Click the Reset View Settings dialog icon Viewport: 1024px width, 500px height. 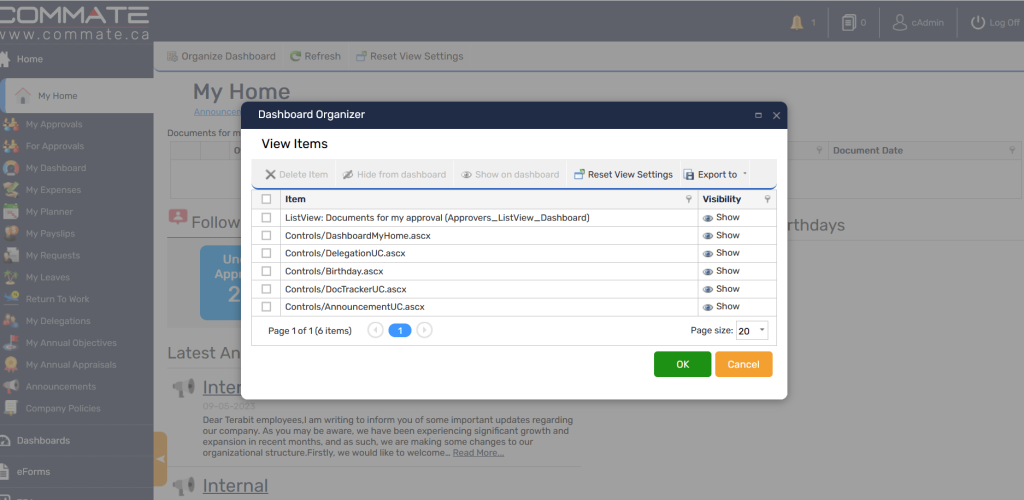pos(579,174)
